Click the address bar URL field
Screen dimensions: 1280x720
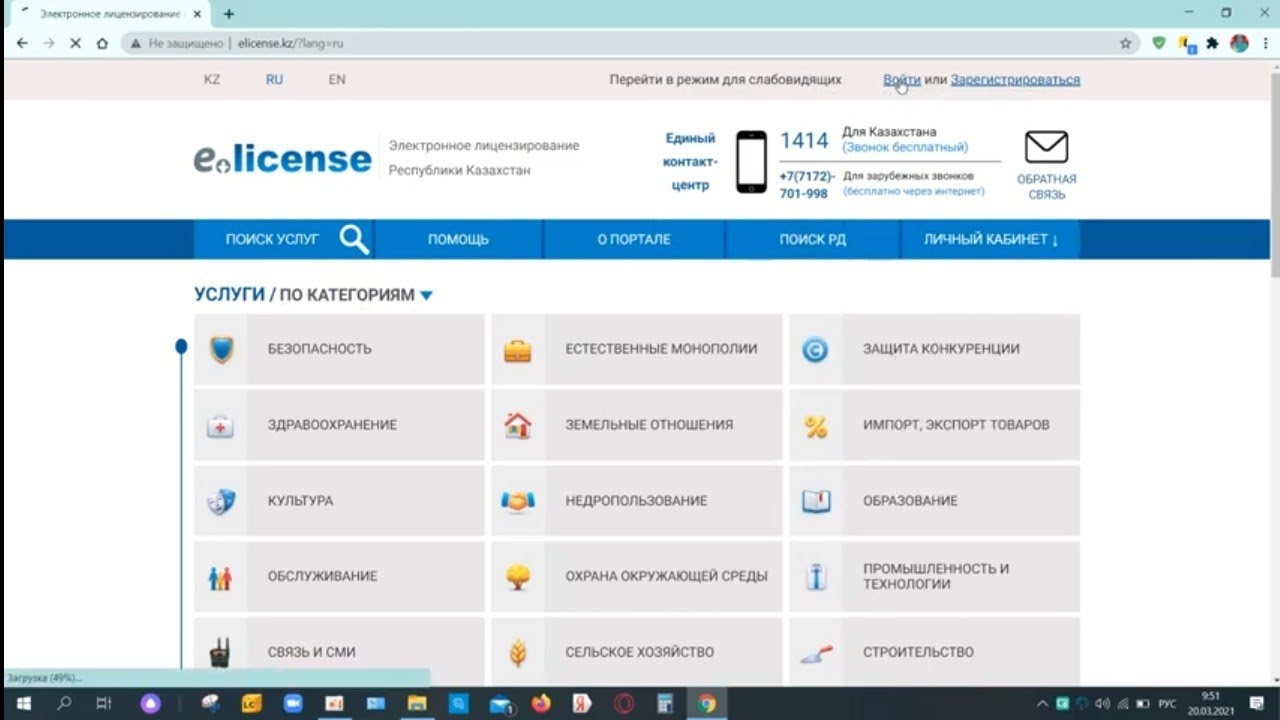630,43
